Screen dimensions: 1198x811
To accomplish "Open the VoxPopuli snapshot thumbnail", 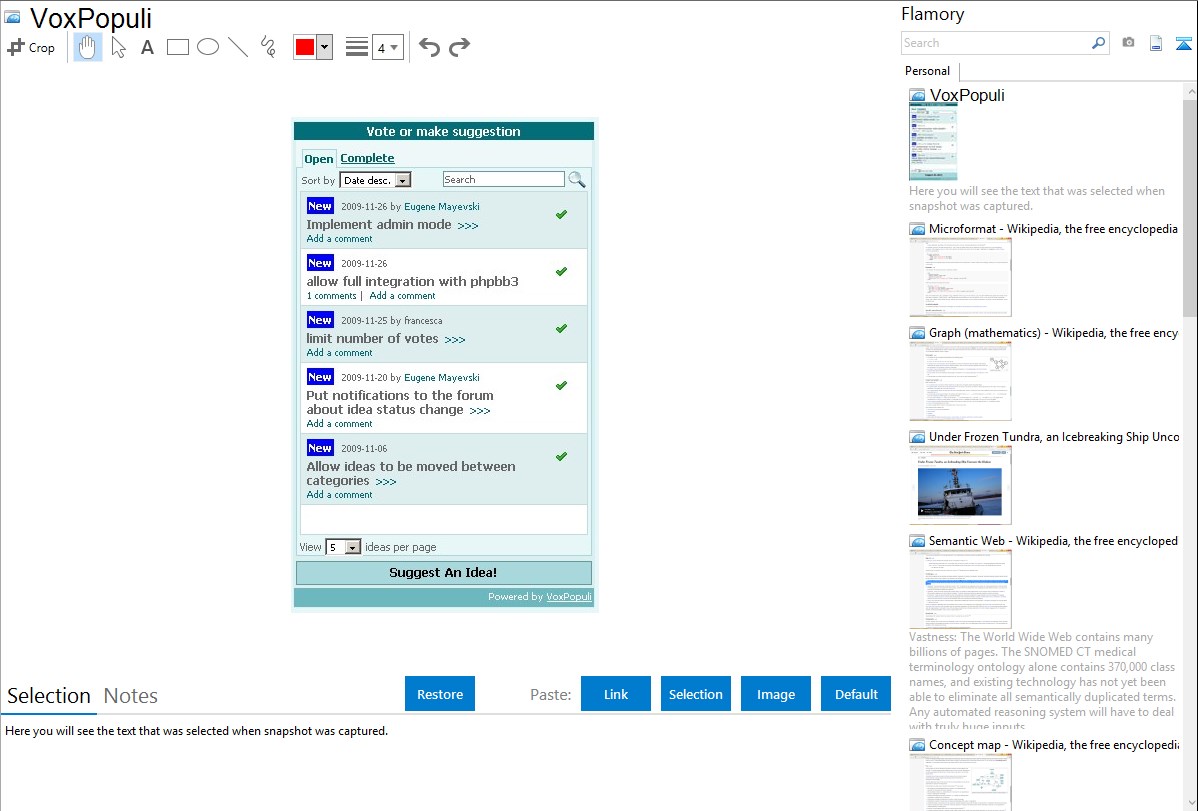I will pos(933,143).
